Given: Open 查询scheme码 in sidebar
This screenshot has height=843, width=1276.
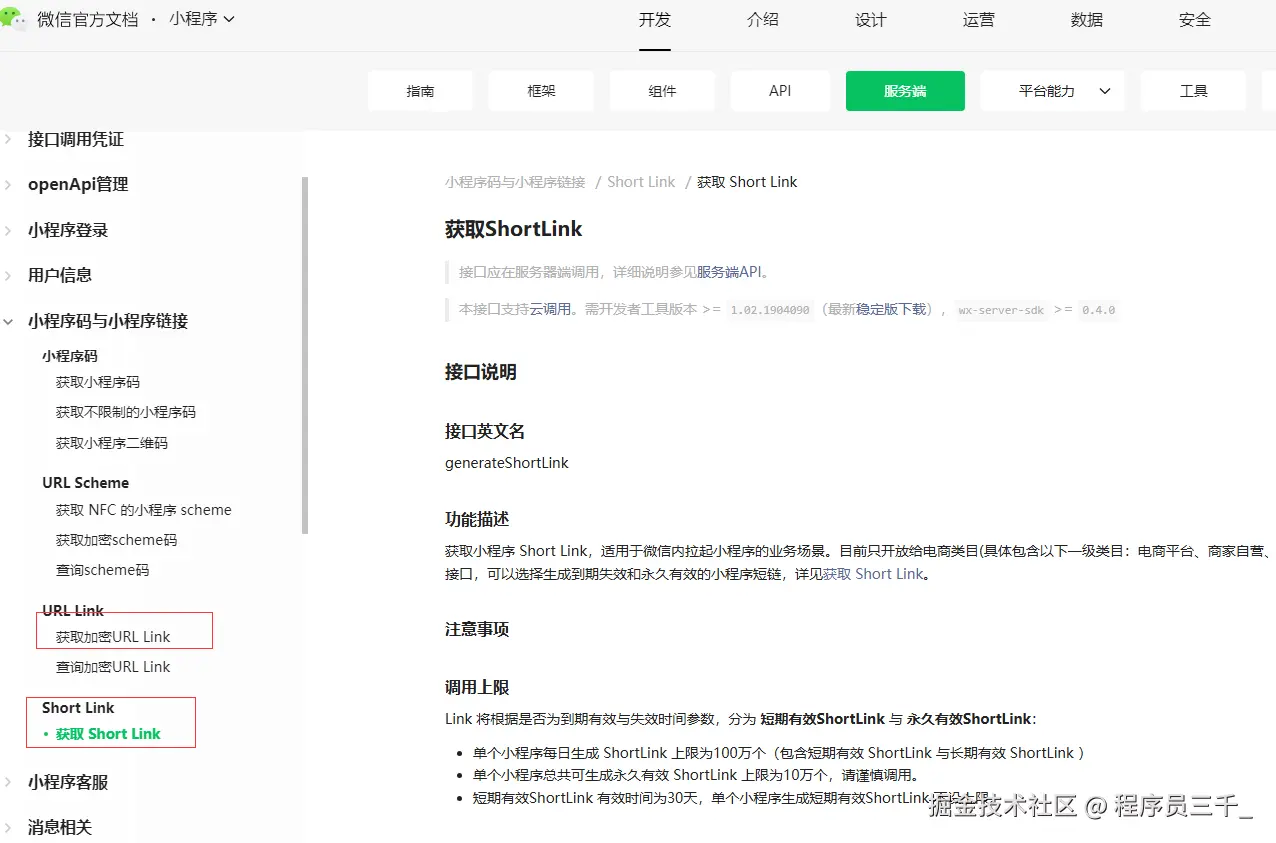Looking at the screenshot, I should tap(103, 570).
